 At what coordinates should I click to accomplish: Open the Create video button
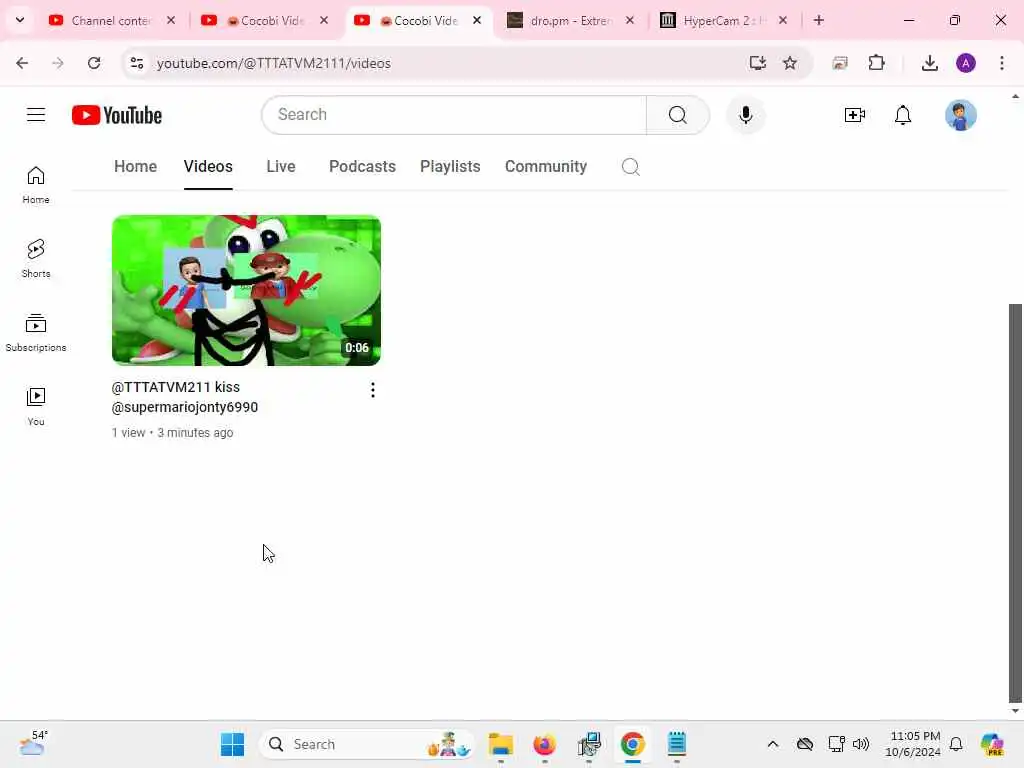[x=854, y=115]
